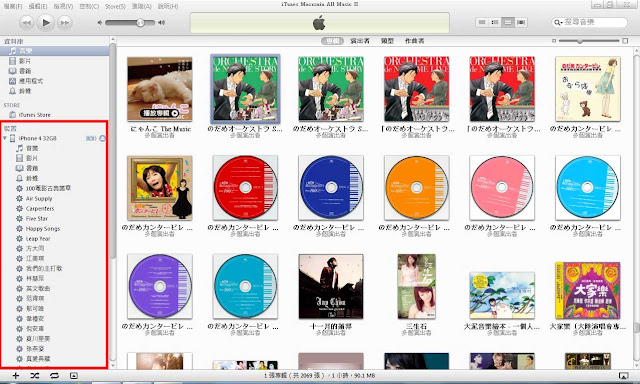Toggle repeat playback
Viewport: 640px width, 384px height.
54,375
